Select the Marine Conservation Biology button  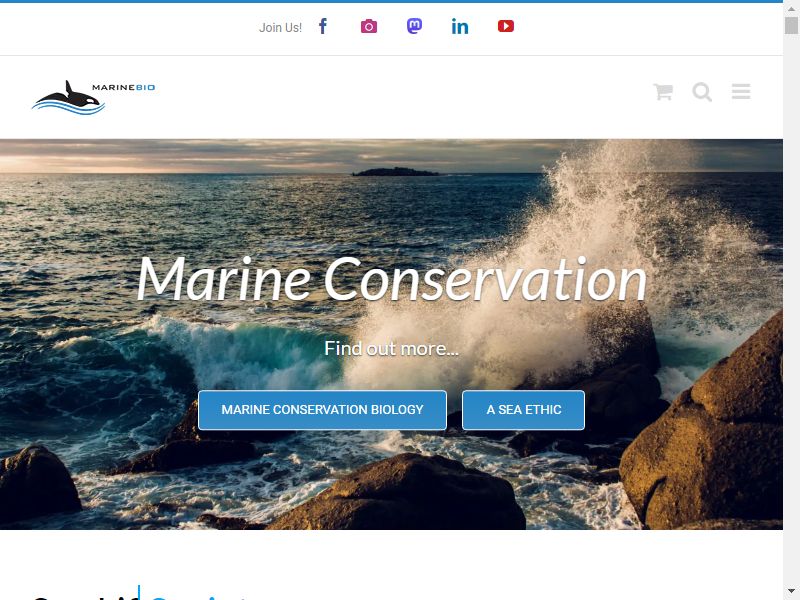[322, 410]
